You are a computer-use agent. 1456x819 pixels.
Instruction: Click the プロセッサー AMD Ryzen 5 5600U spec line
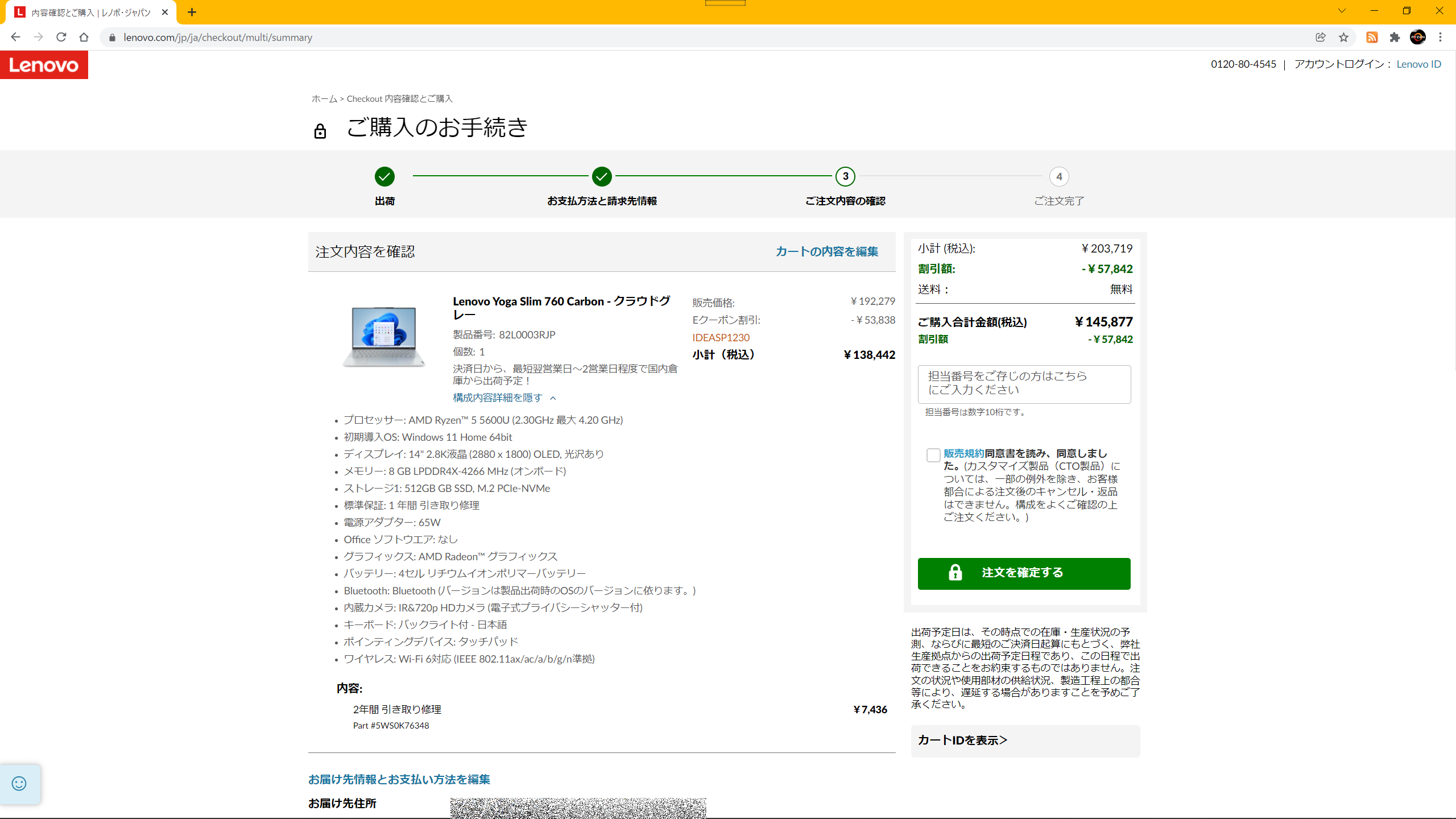483,420
